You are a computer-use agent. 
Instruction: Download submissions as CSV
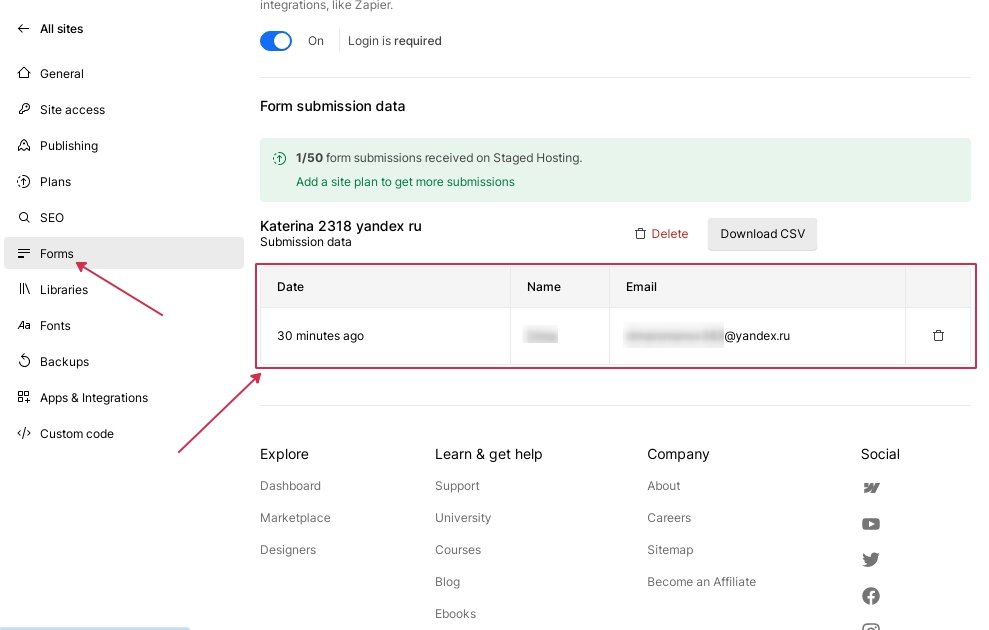pos(762,234)
